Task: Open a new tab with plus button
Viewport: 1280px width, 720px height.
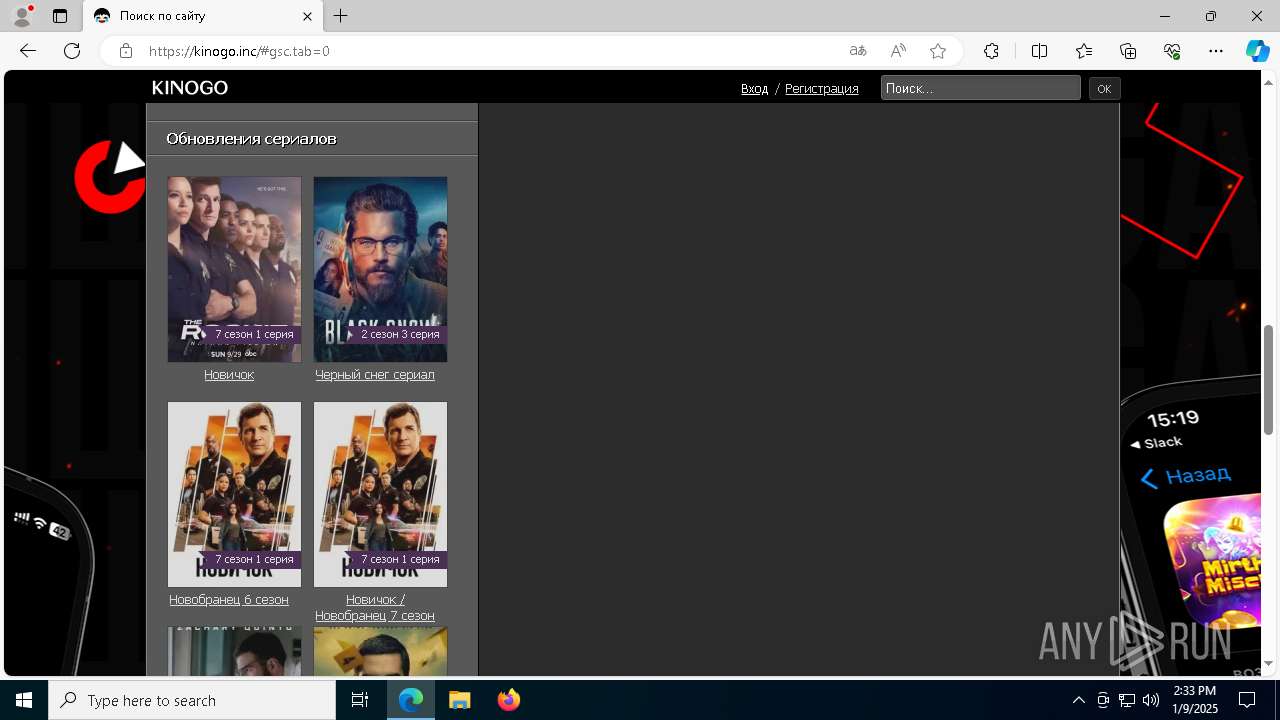Action: (341, 16)
